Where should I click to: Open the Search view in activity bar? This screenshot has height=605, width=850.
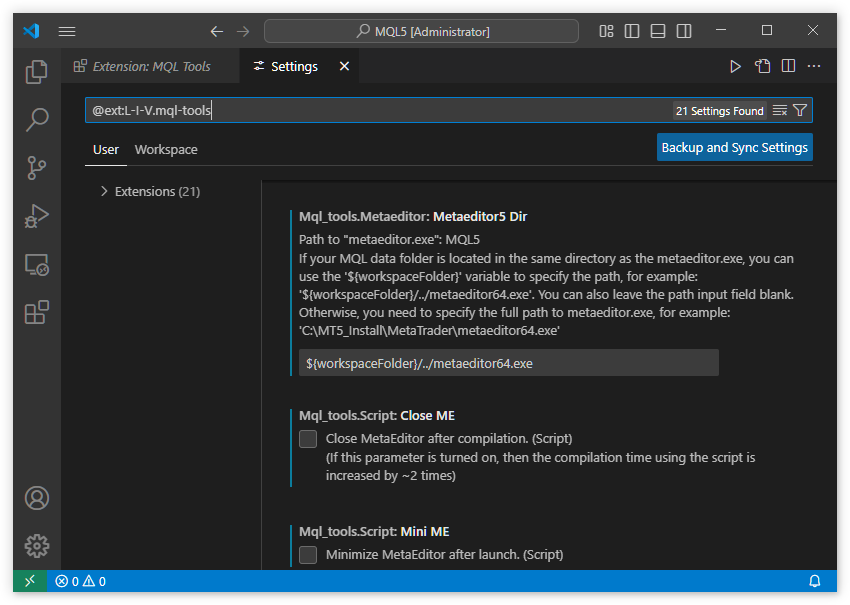point(36,120)
